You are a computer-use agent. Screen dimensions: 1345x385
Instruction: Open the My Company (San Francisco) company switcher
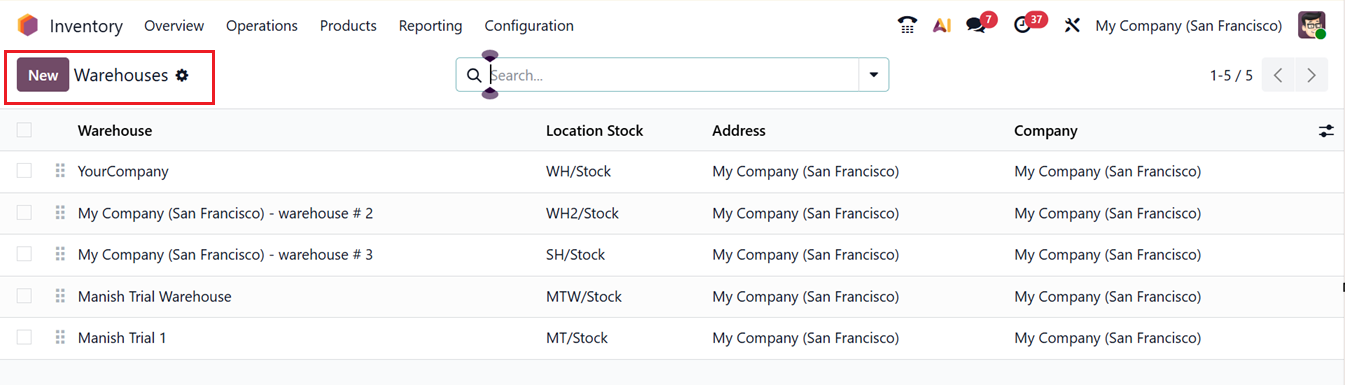(1189, 26)
